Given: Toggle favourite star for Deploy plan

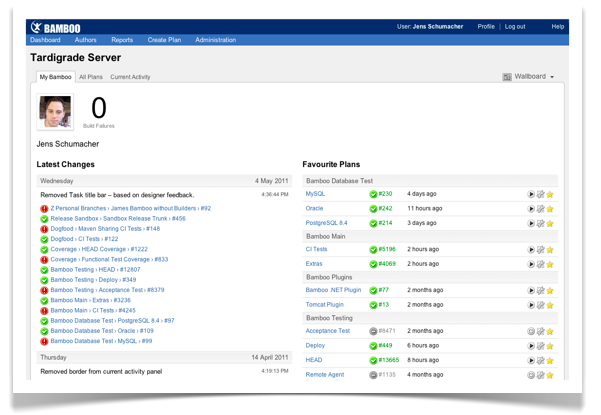Looking at the screenshot, I should pos(550,346).
